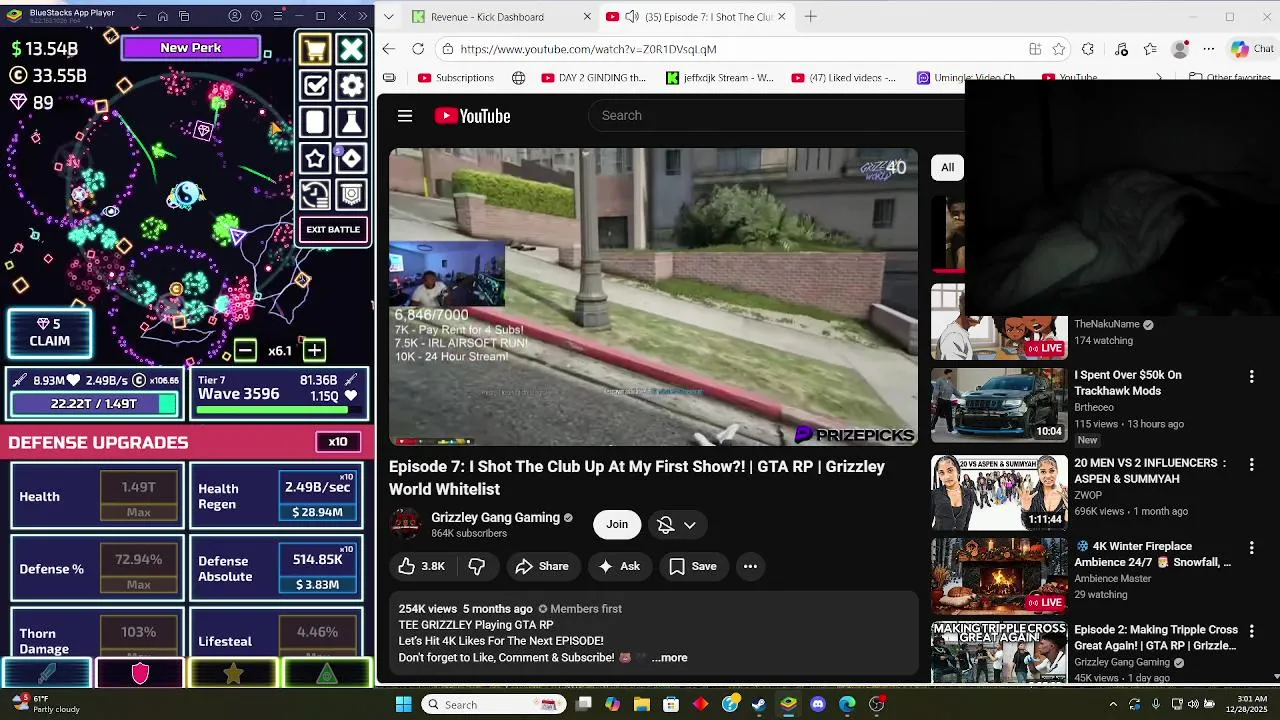
Task: Refresh the YouTube page
Action: pyautogui.click(x=418, y=49)
